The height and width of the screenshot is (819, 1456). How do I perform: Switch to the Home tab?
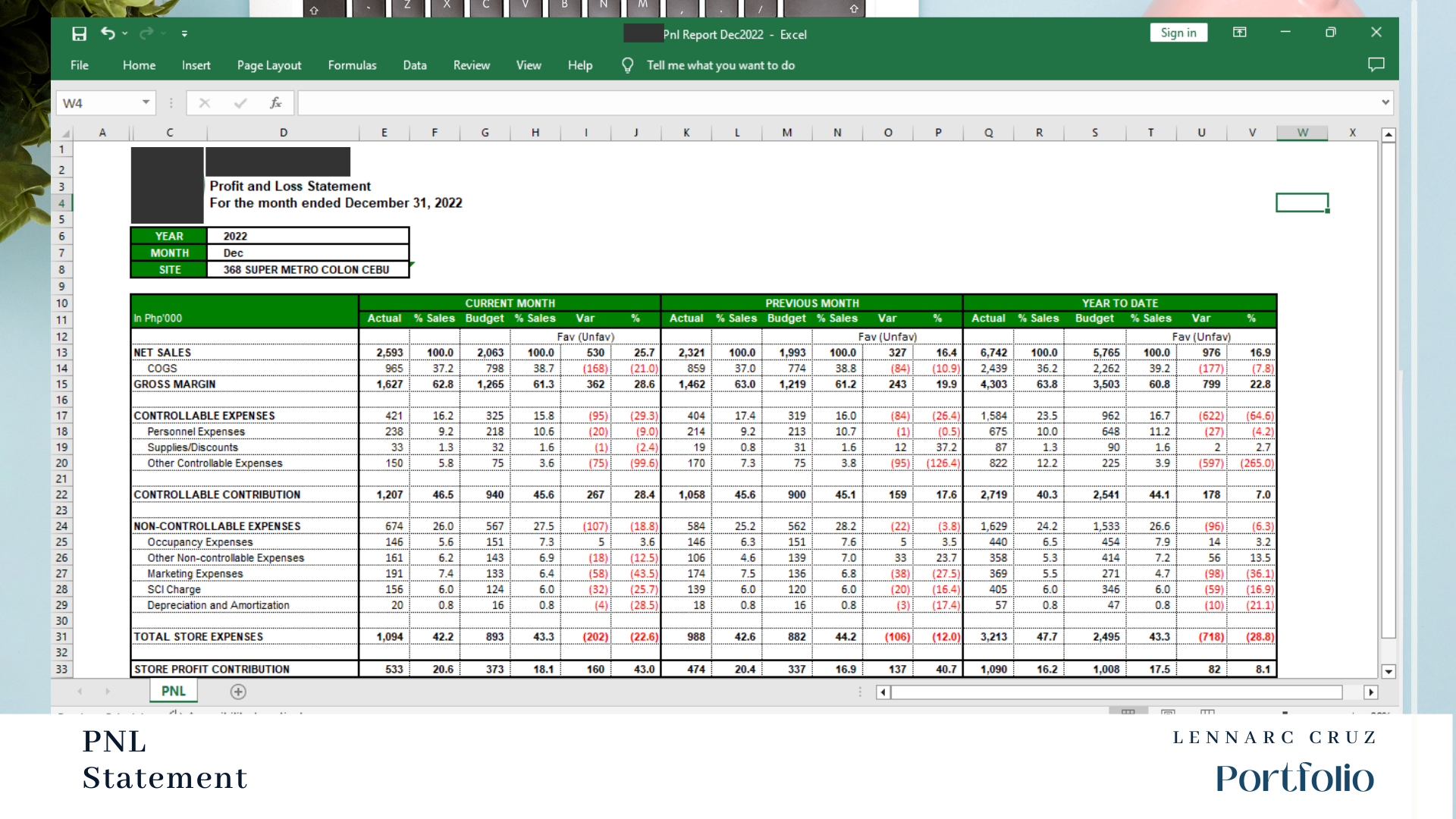click(x=139, y=65)
